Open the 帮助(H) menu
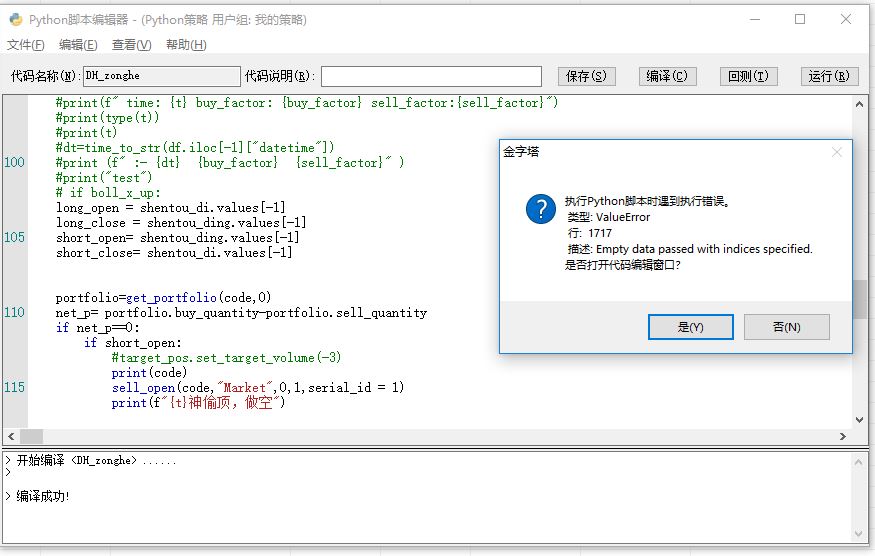 186,45
